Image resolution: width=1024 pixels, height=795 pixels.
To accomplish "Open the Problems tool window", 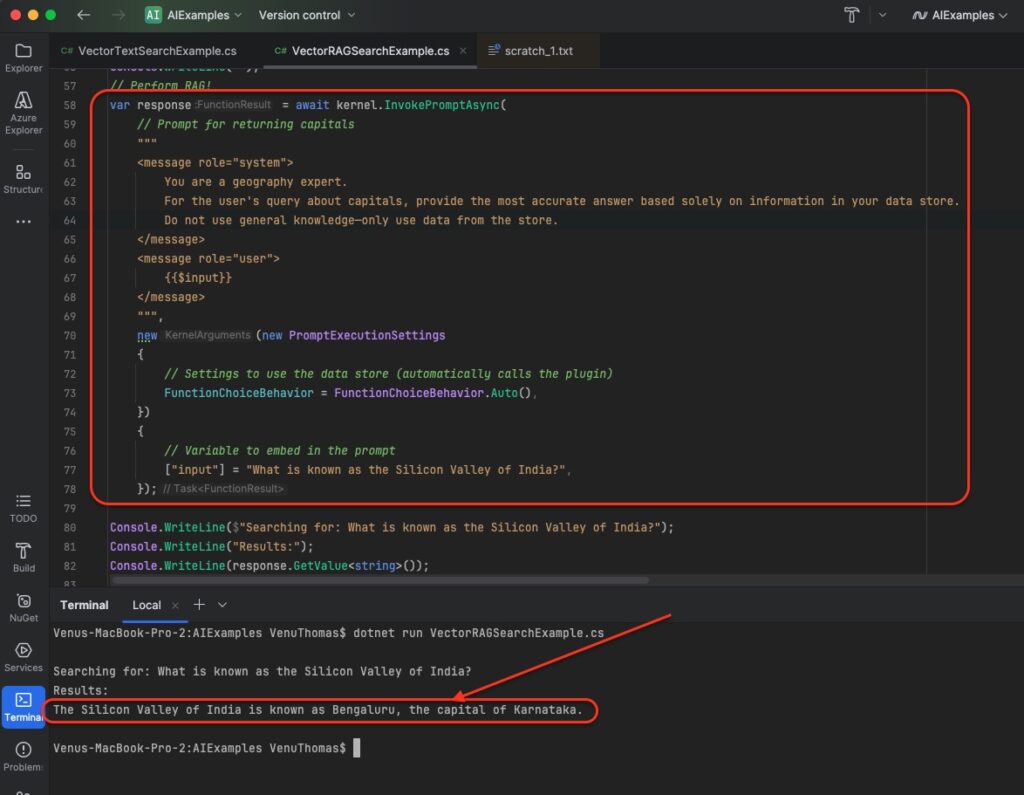I will point(23,756).
